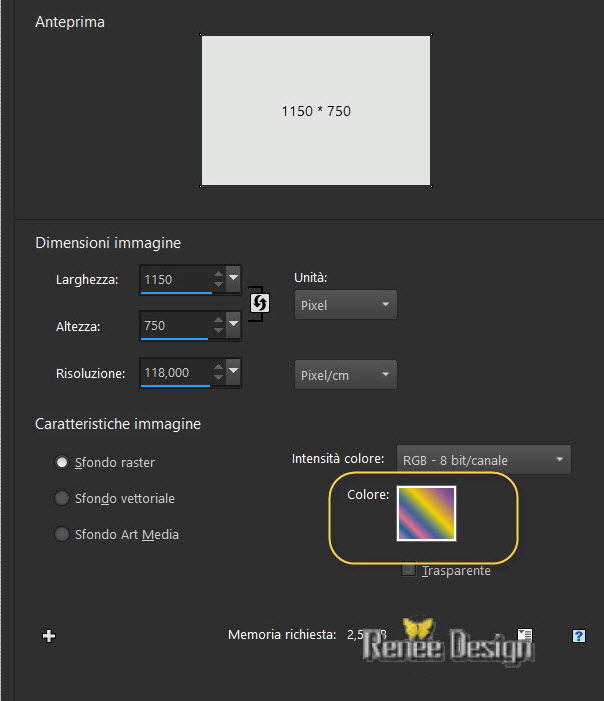Expand the Altezza value dropdown arrow
Viewport: 604px width, 701px height.
click(233, 324)
